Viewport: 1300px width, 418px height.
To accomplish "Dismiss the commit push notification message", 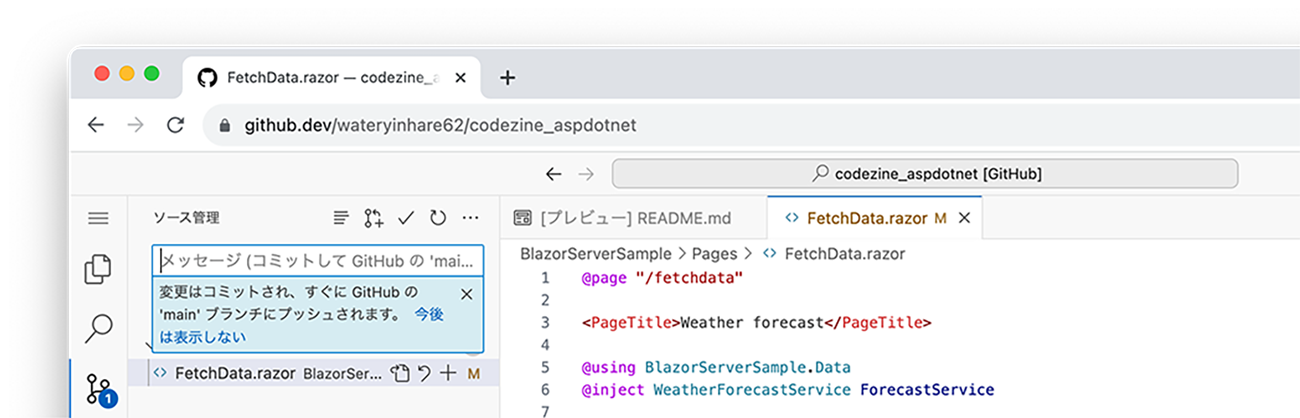I will point(467,294).
